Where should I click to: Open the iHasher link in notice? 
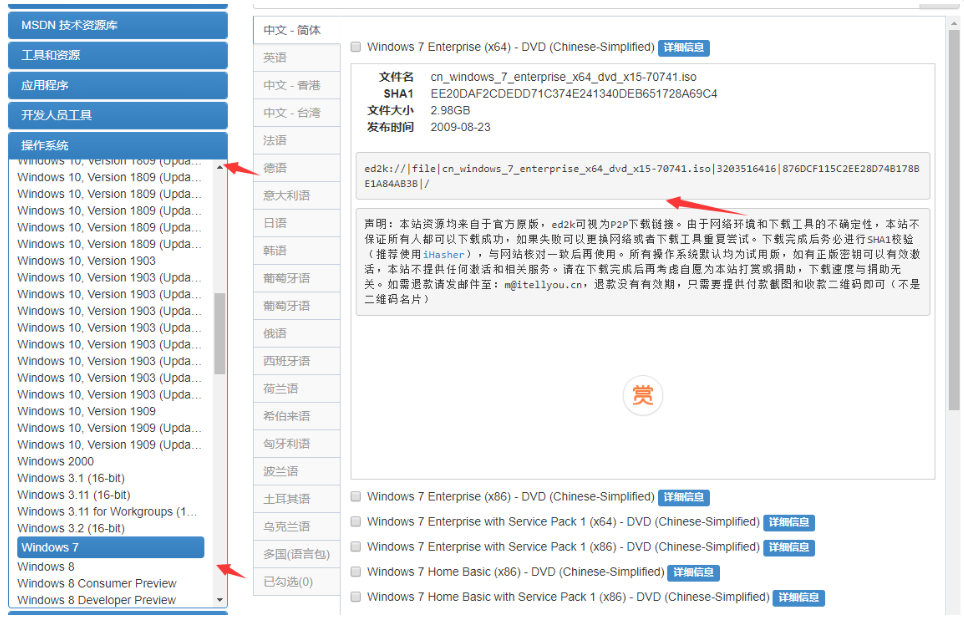(x=444, y=255)
